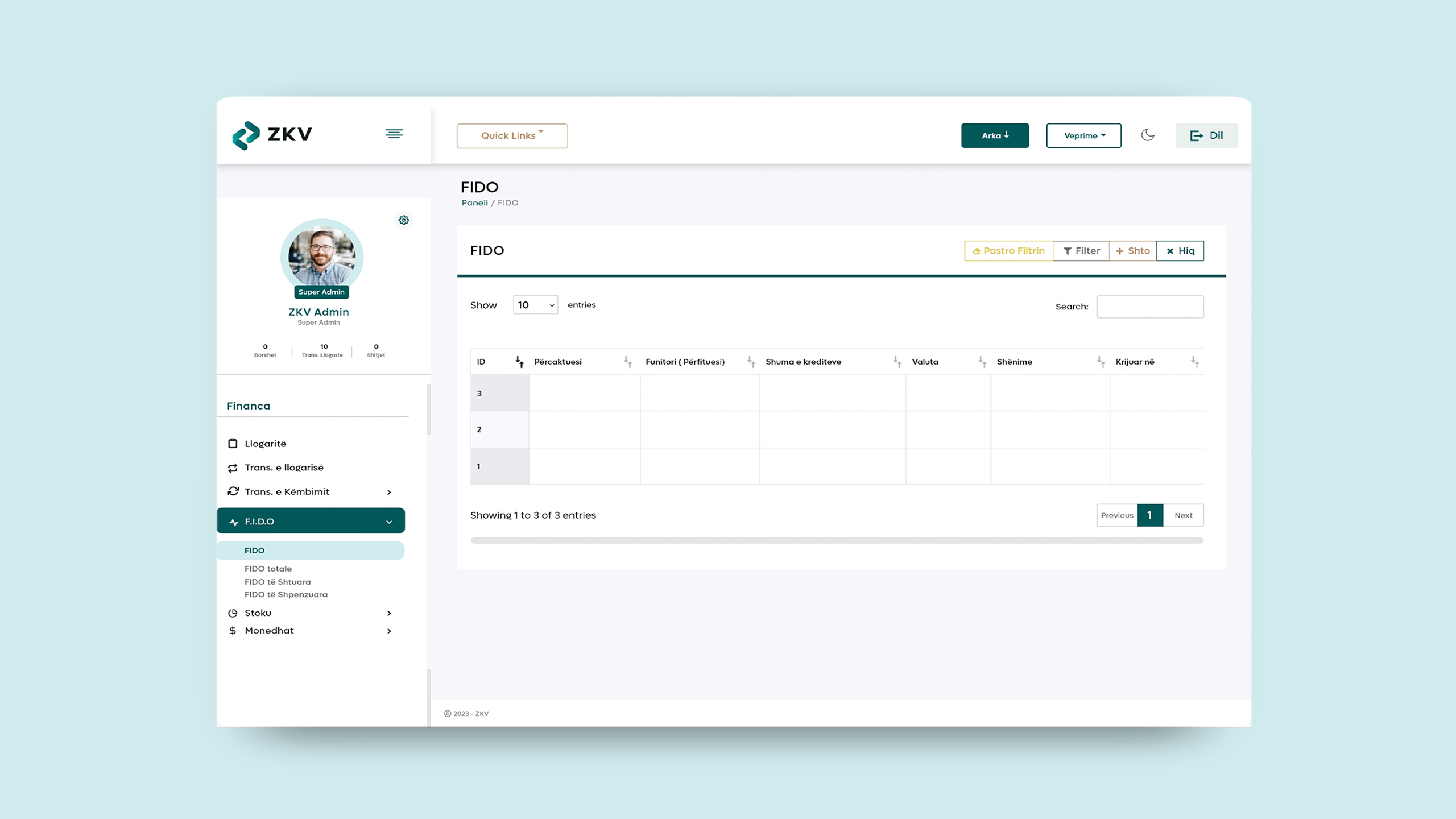Open the Veprime dropdown menu

[1083, 135]
